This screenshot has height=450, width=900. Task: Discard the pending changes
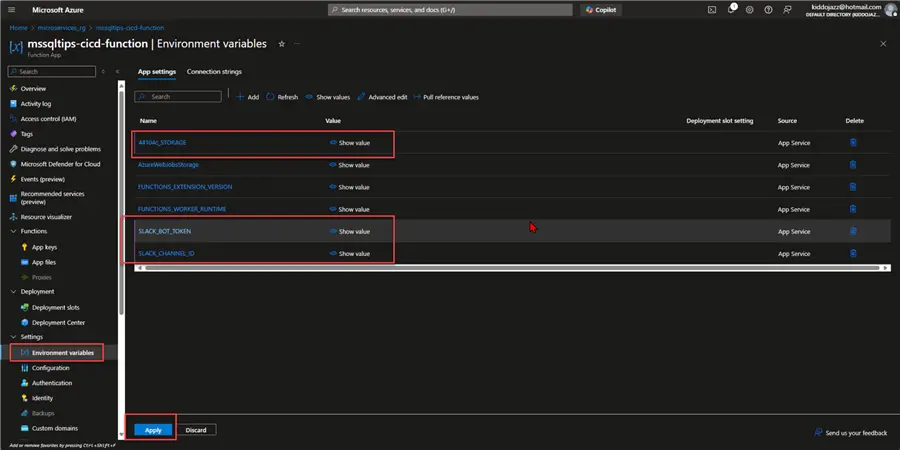tap(196, 430)
